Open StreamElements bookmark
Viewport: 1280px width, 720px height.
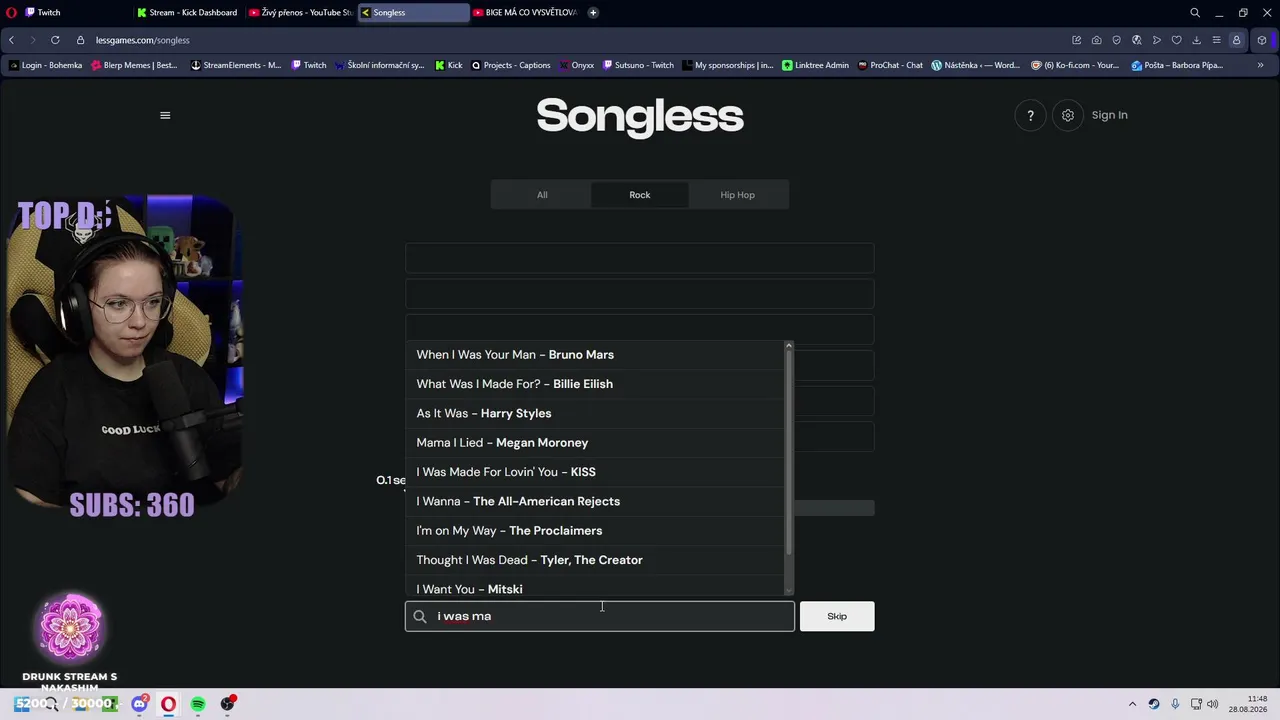[235, 65]
